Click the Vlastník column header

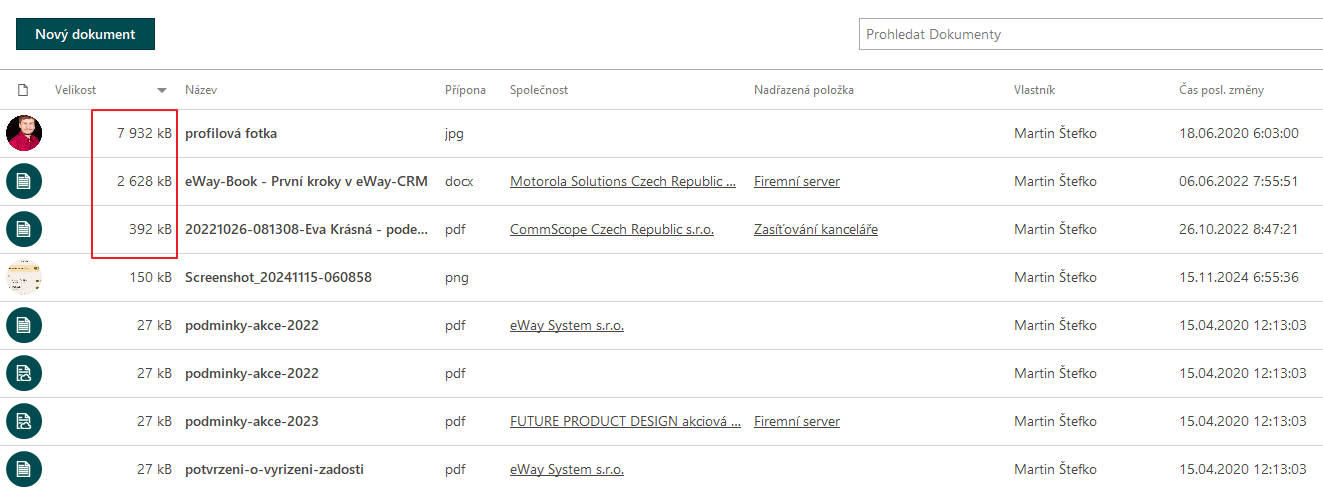click(x=1034, y=90)
